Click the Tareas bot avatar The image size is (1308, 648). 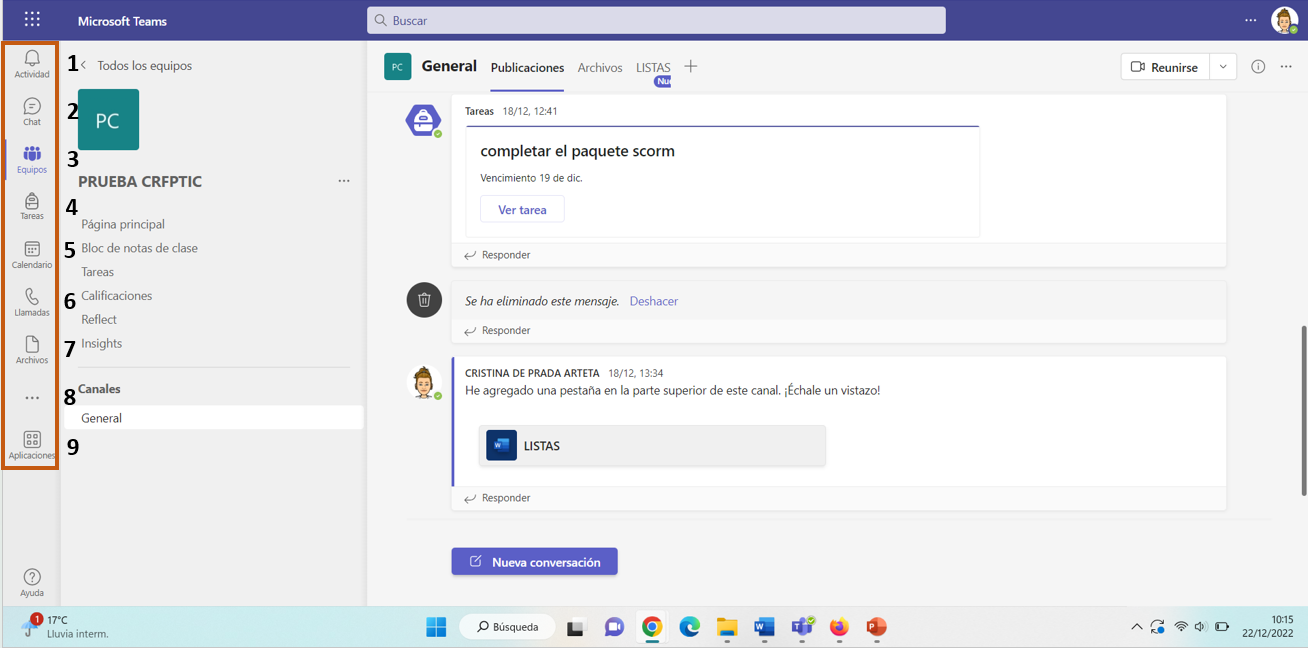coord(423,120)
